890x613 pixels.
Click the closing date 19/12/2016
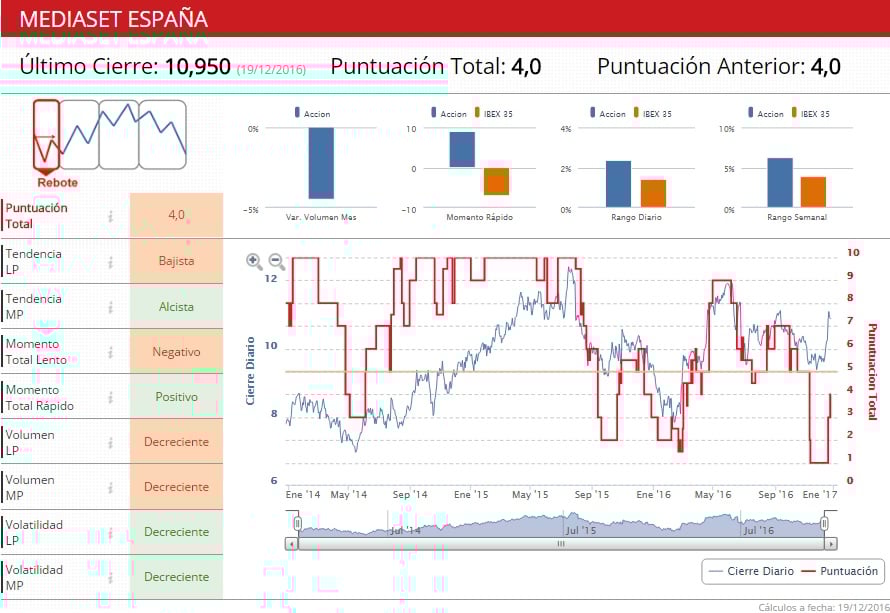(271, 70)
